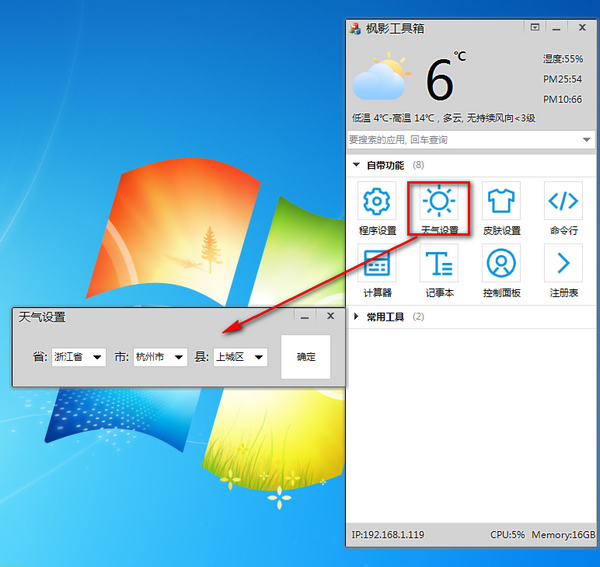Collapse the 自带功能 section
This screenshot has width=600, height=567.
356,165
